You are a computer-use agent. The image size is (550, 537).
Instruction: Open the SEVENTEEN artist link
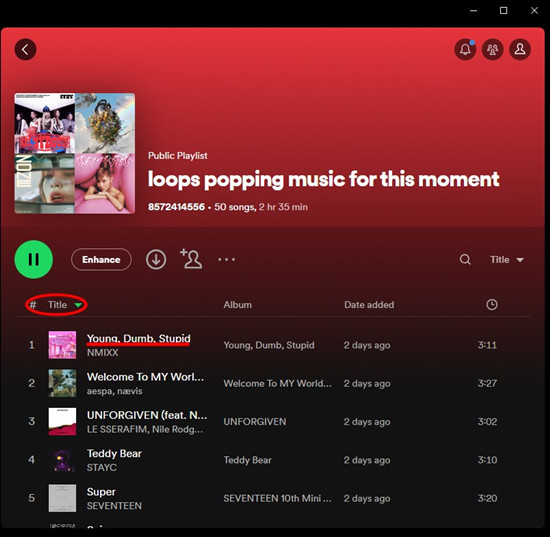click(114, 506)
